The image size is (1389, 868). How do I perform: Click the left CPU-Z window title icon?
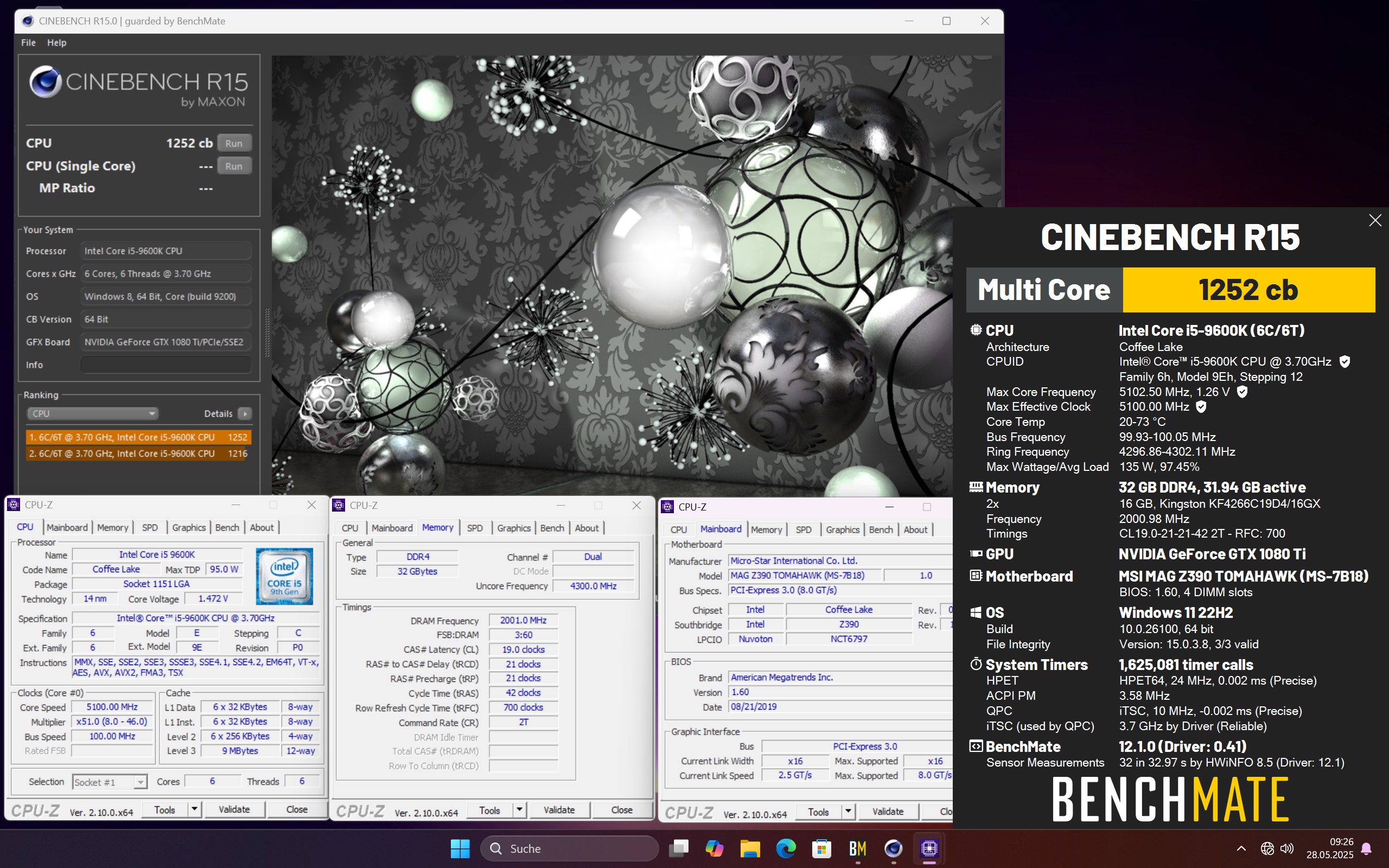click(14, 505)
